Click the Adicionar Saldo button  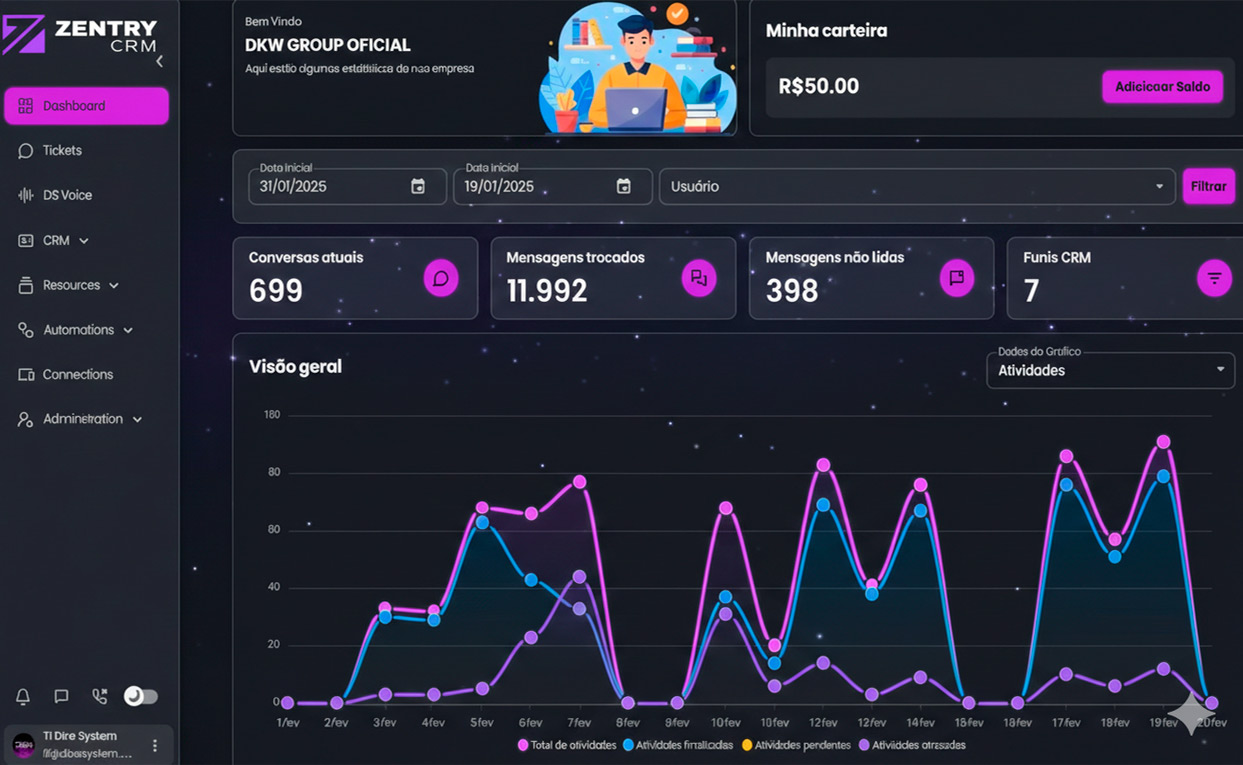pos(1162,87)
